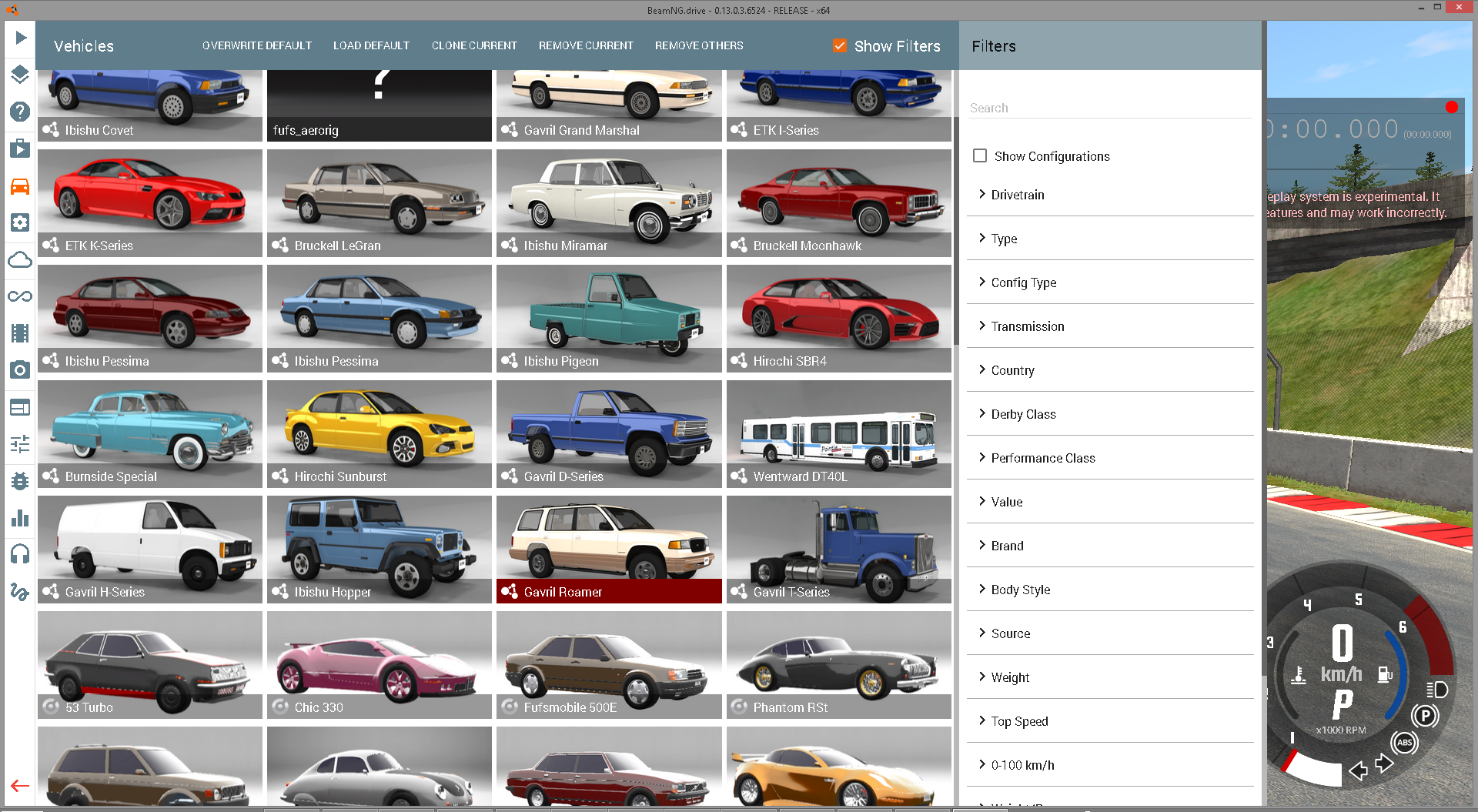
Task: Select the Hirochi Sunburst vehicle
Action: [x=380, y=434]
